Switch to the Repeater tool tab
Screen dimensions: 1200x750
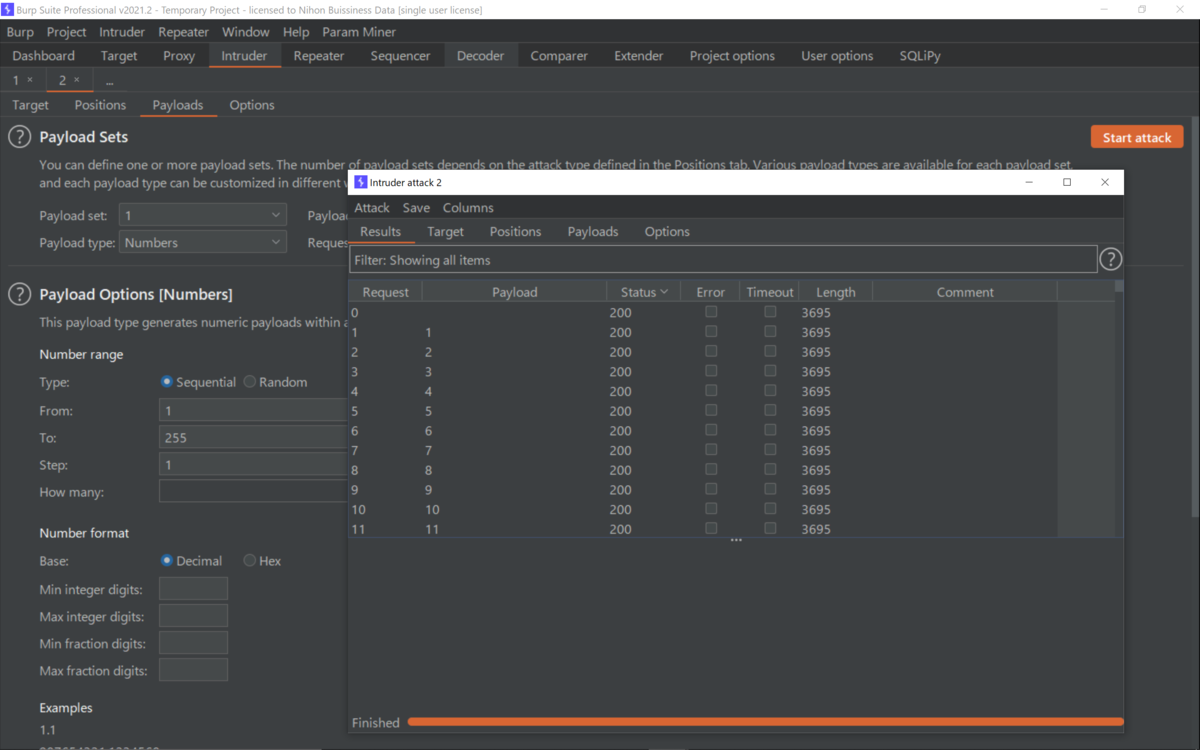[x=319, y=56]
